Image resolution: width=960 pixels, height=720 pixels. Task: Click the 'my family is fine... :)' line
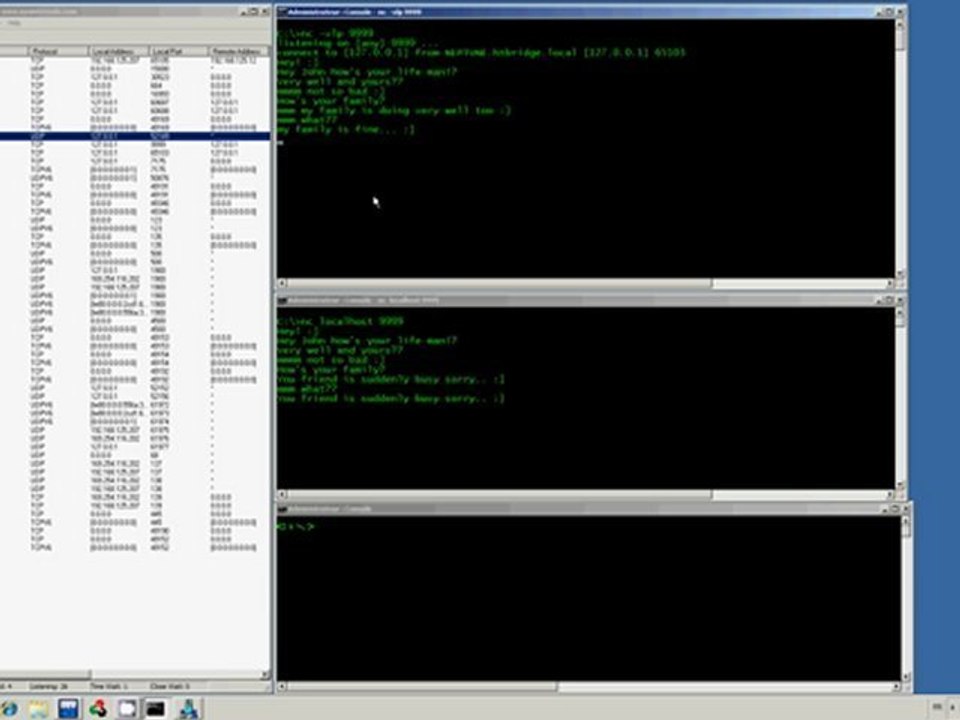pos(345,130)
